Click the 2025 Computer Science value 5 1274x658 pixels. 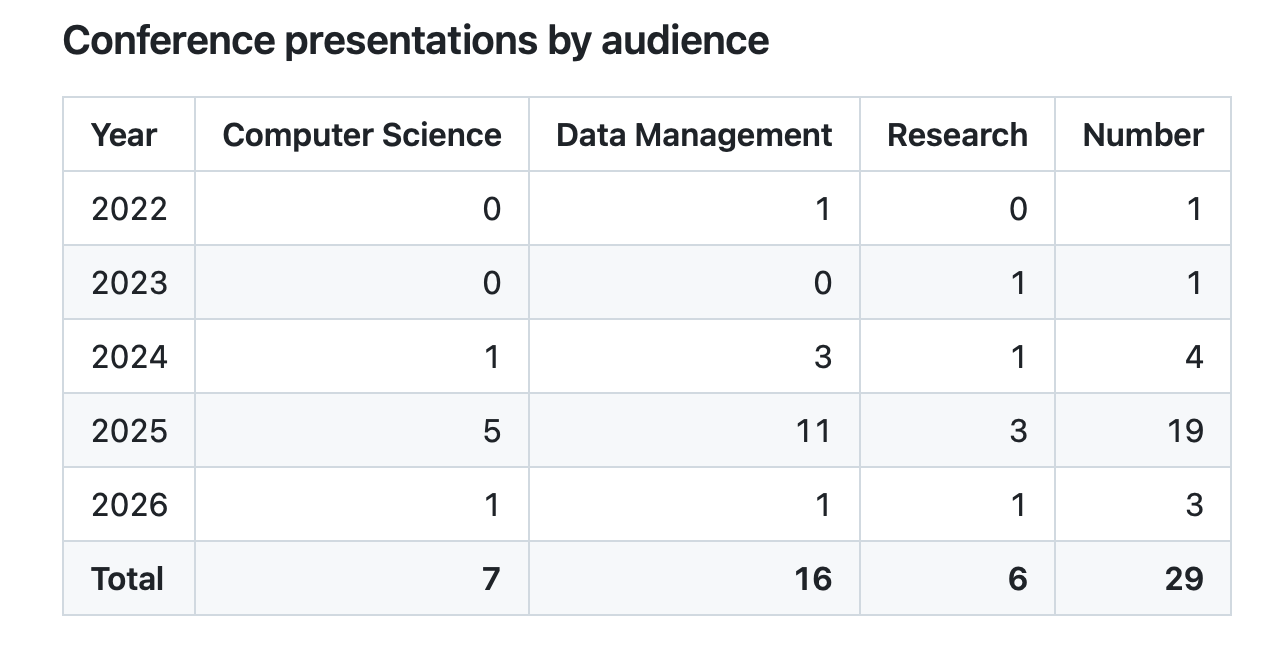click(491, 431)
